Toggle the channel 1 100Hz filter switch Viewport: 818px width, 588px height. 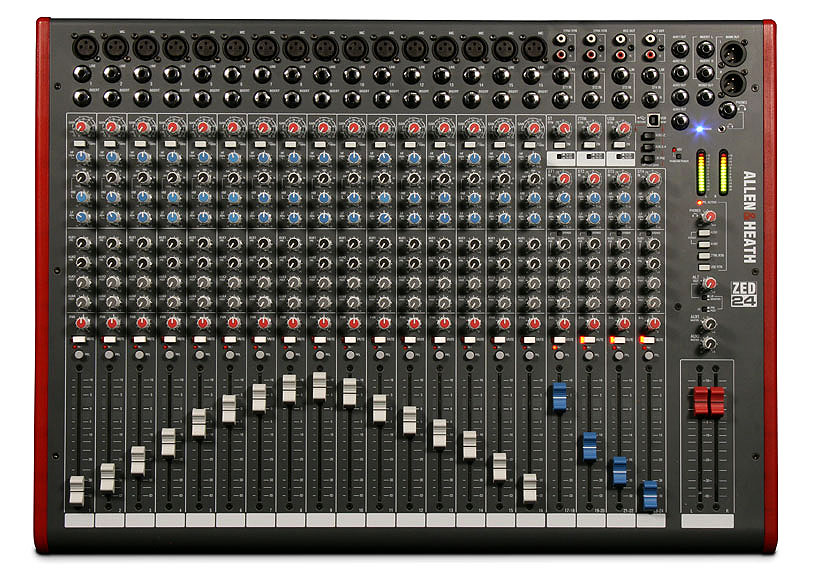(79, 143)
